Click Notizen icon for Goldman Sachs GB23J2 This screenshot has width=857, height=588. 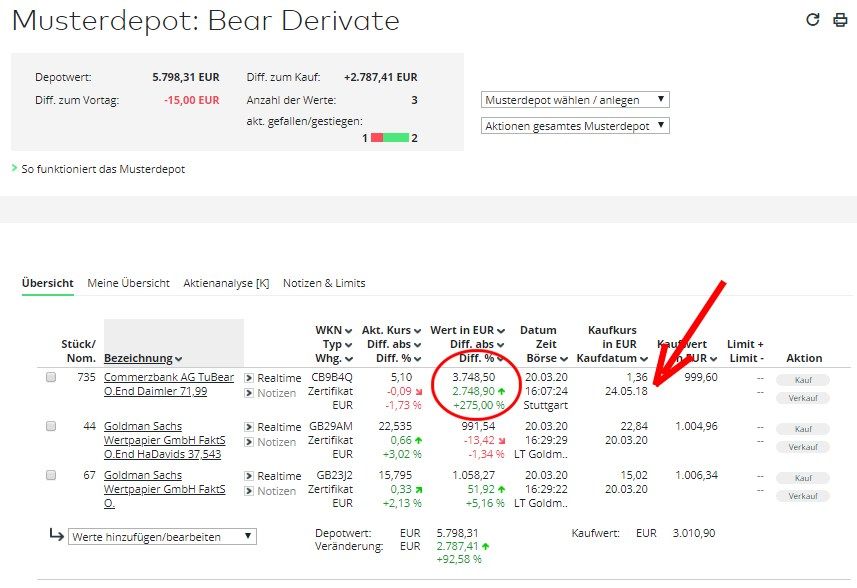pyautogui.click(x=249, y=491)
